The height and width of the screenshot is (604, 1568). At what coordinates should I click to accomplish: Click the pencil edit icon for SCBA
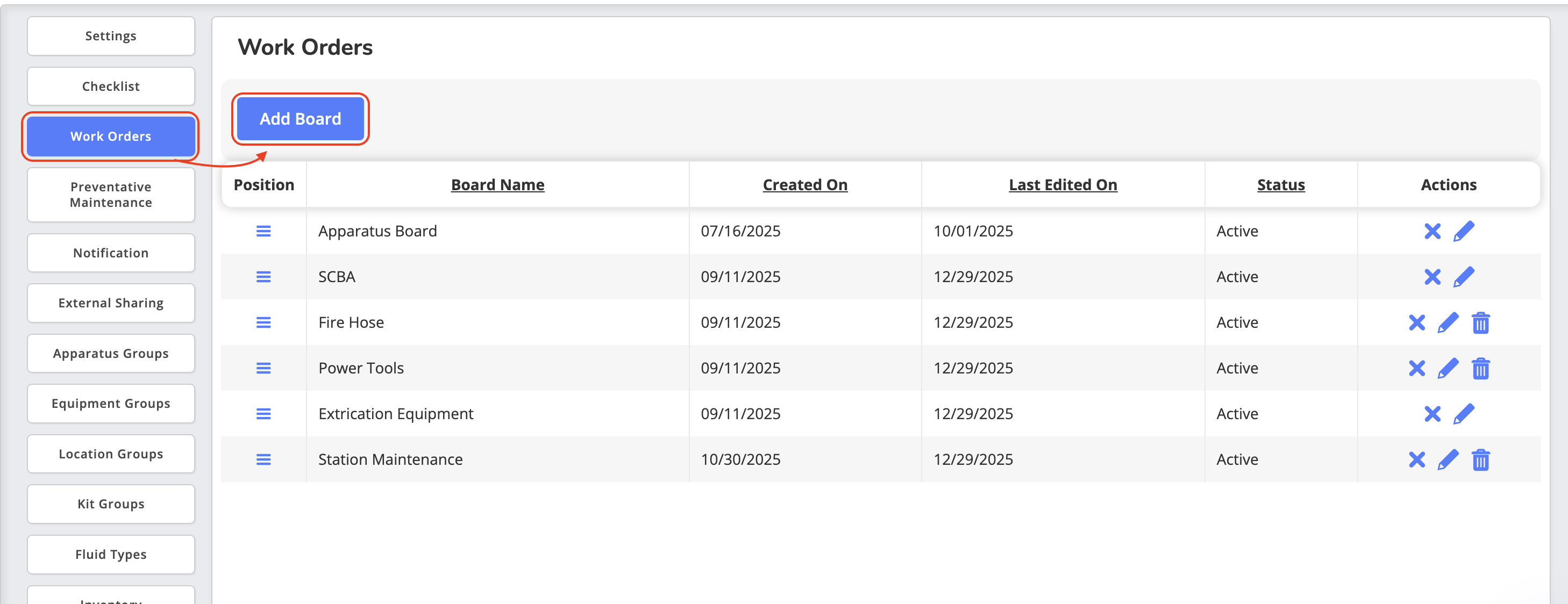tap(1463, 277)
